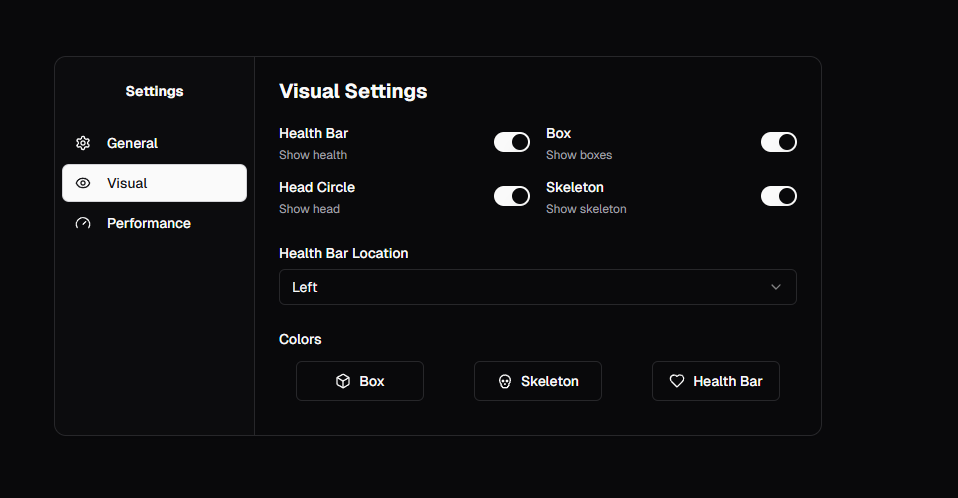Select the Visual settings tab
This screenshot has width=958, height=498.
155,183
